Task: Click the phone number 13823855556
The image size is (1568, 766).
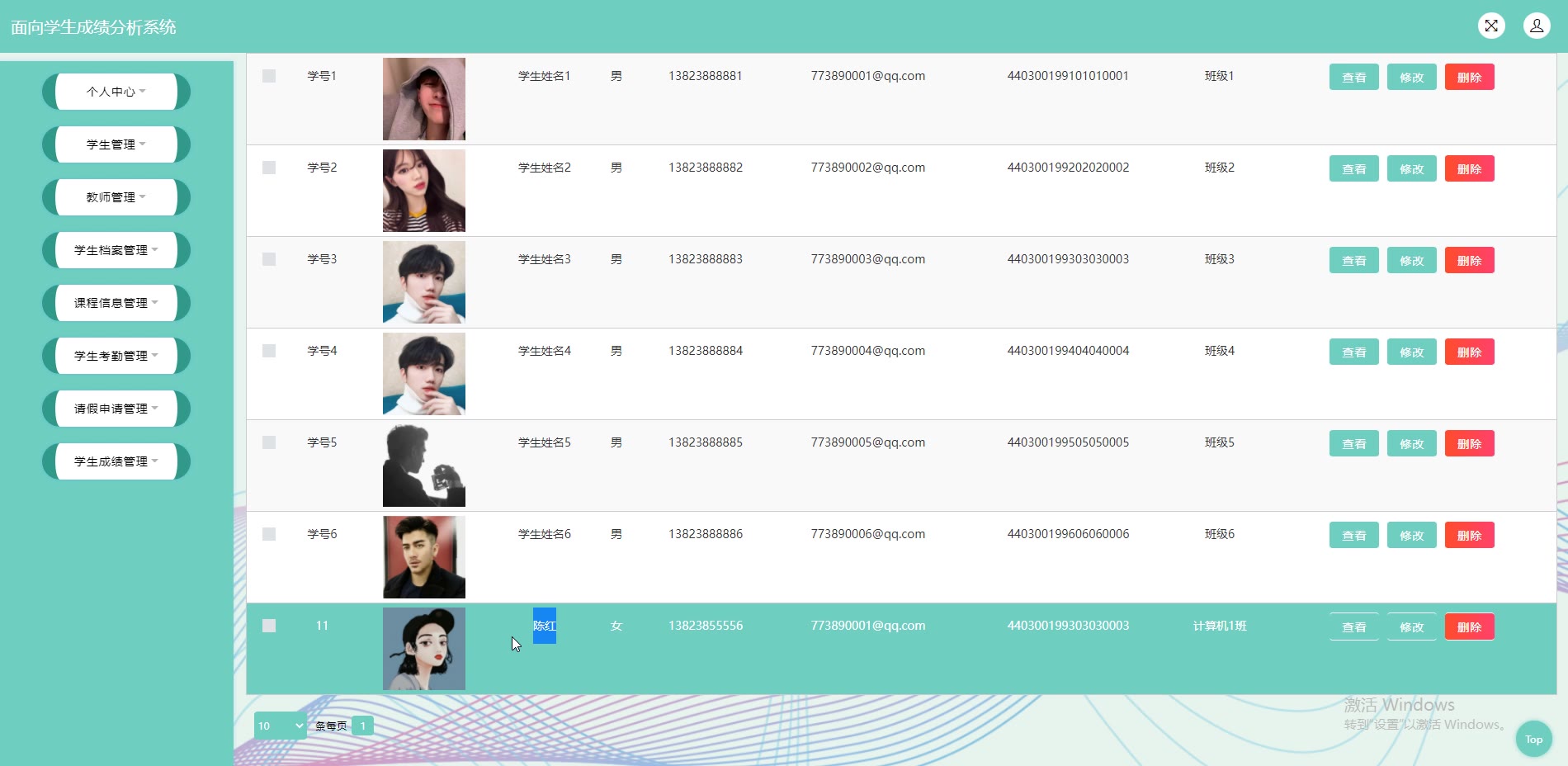Action: click(x=706, y=626)
